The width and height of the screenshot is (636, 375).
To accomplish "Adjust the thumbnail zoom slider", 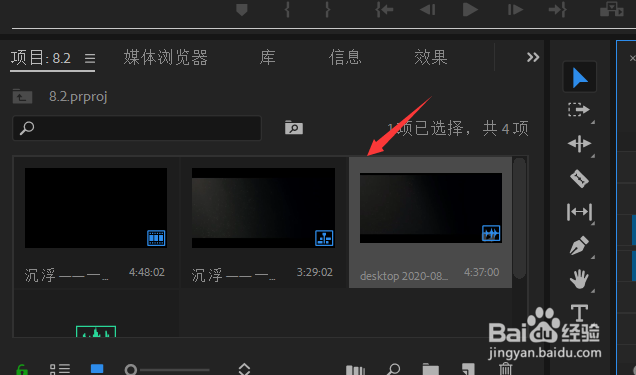I will [x=167, y=370].
